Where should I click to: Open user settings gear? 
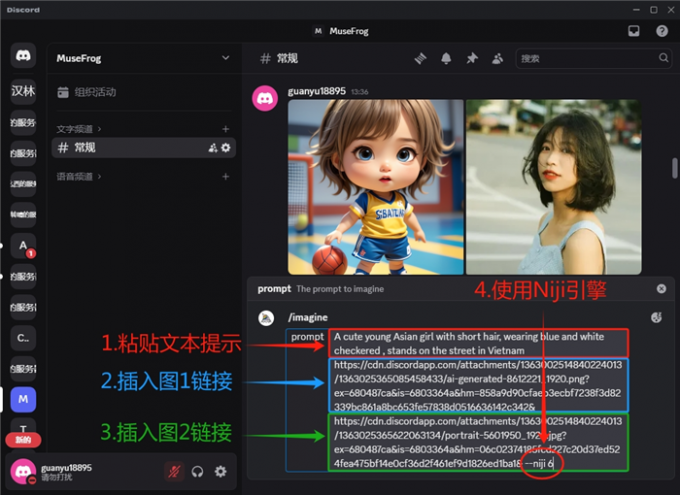(221, 471)
